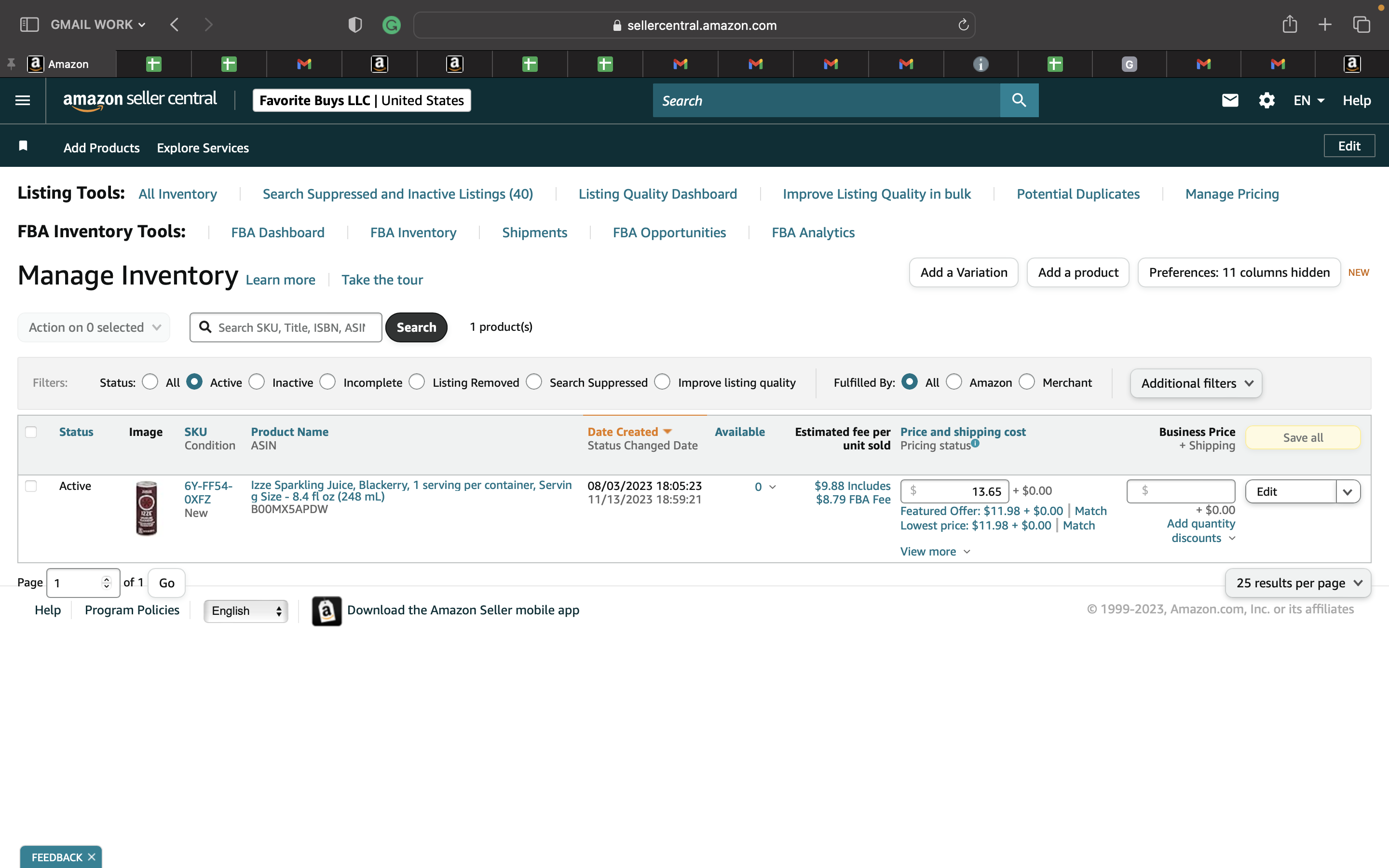Select the Listing Removed radio button
Viewport: 1389px width, 868px height.
pos(417,382)
